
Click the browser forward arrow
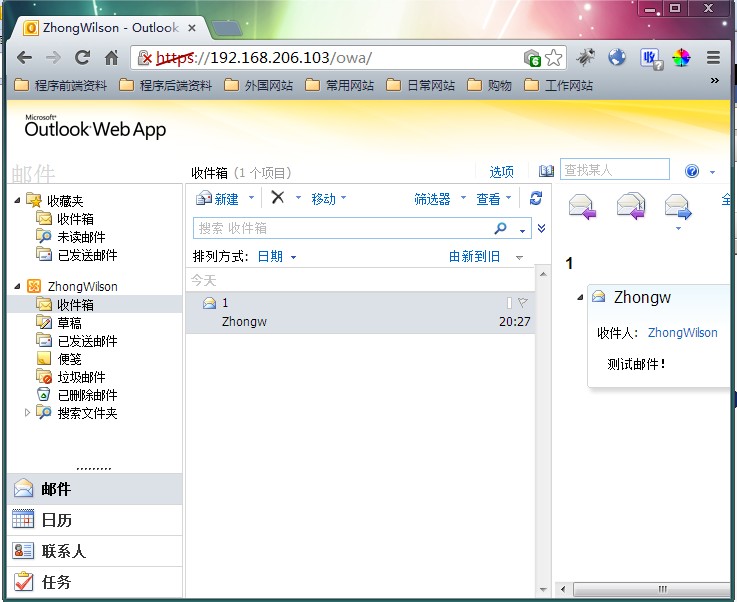(53, 58)
